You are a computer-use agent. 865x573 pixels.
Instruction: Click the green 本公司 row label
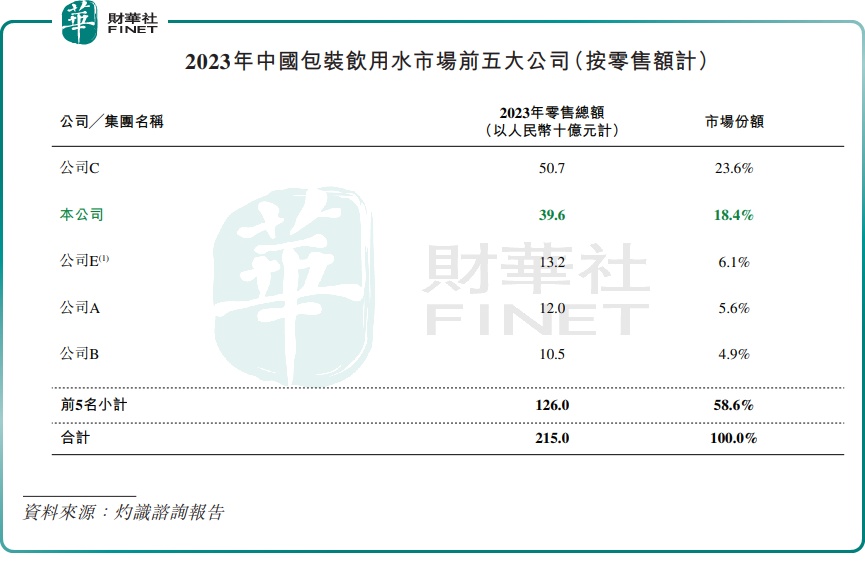click(x=81, y=215)
